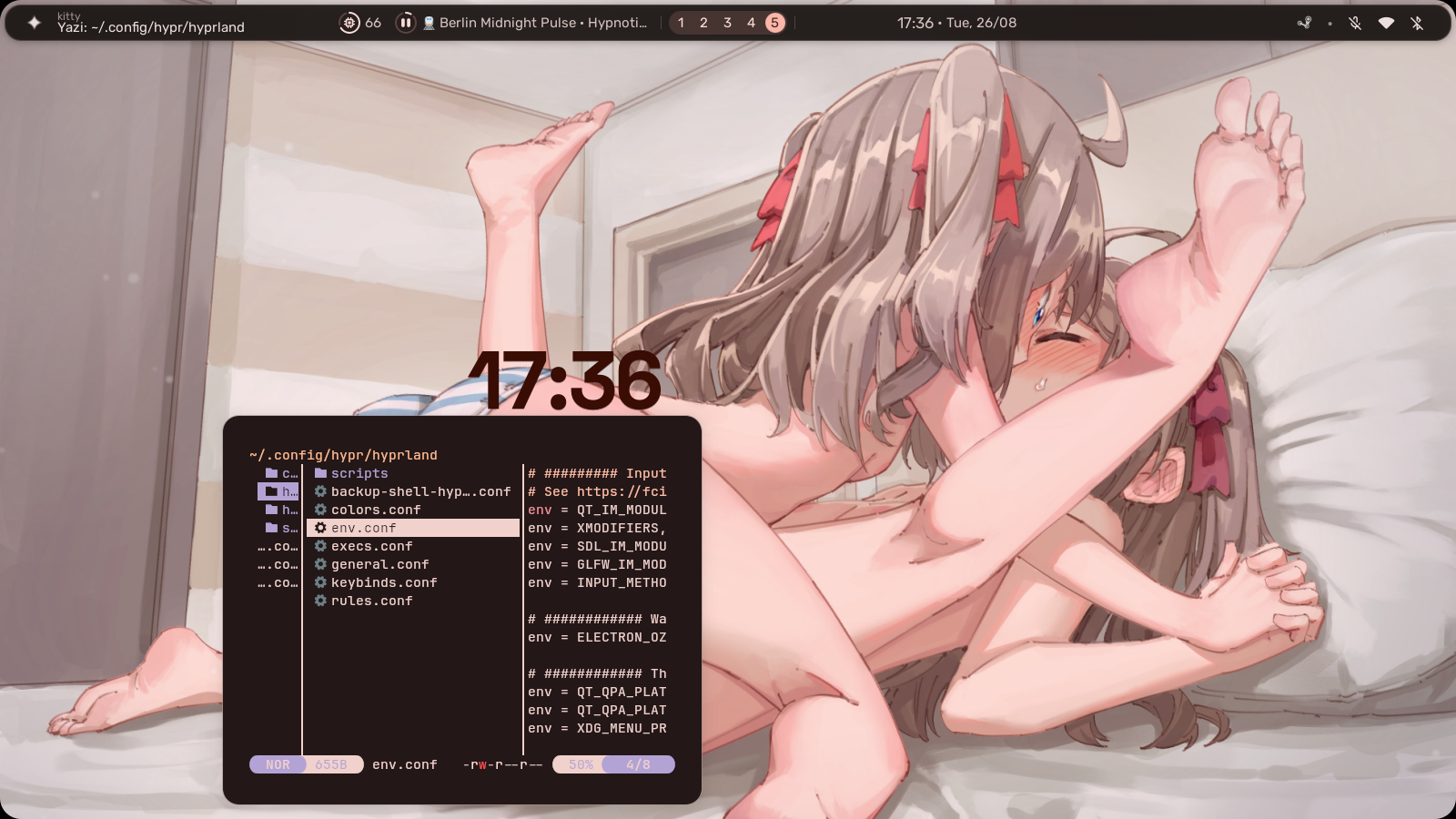Viewport: 1456px width, 819px height.
Task: Select the highlighted 'h…' folder in parent column
Action: 278,491
